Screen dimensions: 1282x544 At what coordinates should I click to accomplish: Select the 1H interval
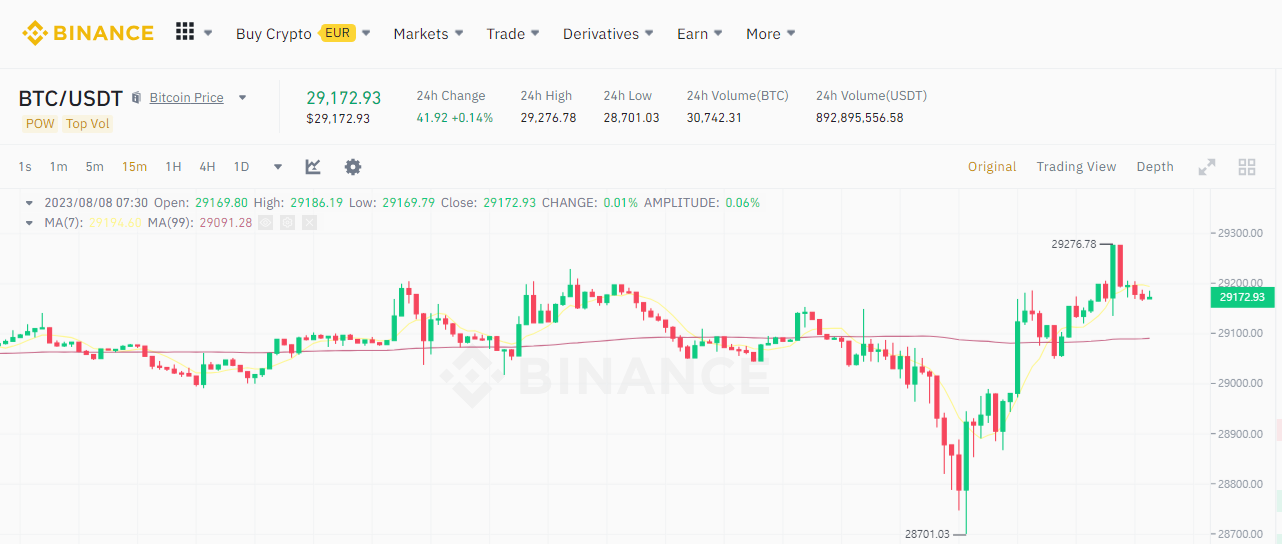coord(173,167)
